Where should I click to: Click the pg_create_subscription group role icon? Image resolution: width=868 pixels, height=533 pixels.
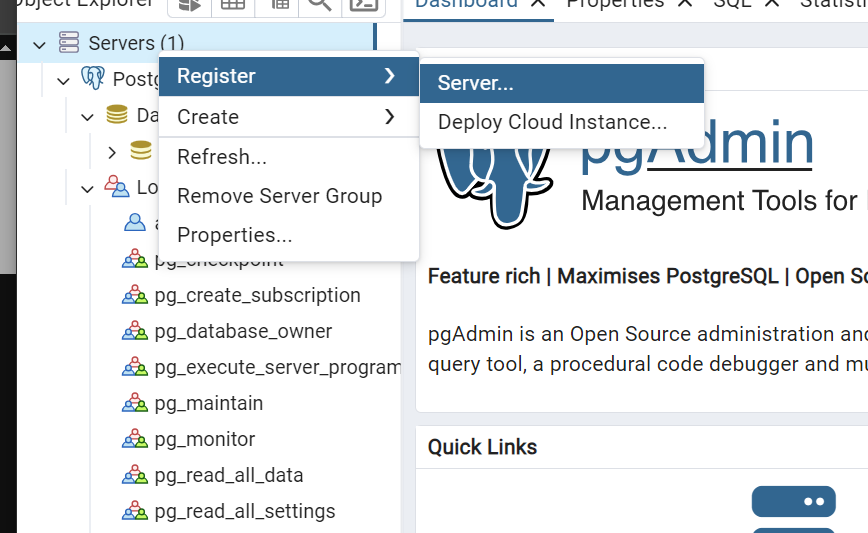tap(135, 295)
